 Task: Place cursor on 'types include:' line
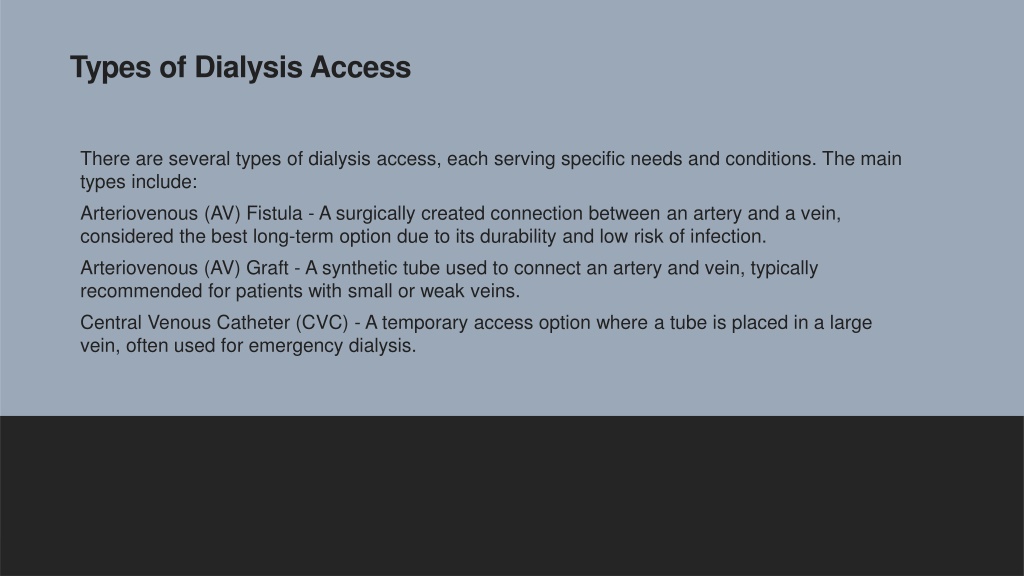click(138, 182)
